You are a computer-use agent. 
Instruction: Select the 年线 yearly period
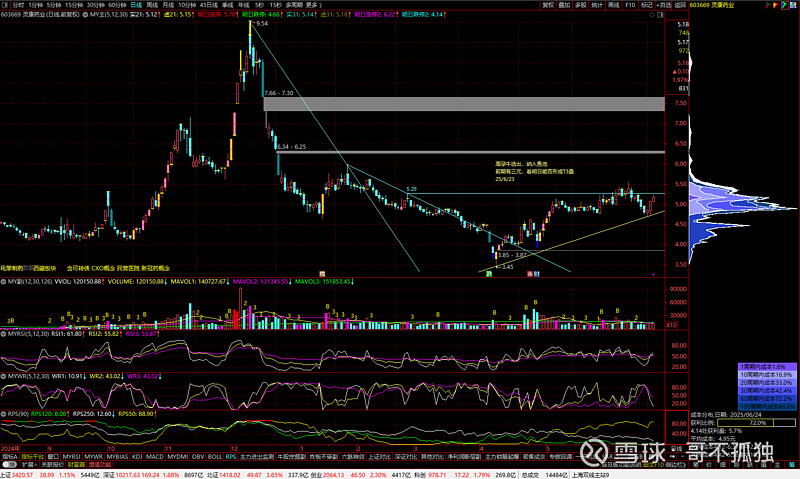(243, 5)
